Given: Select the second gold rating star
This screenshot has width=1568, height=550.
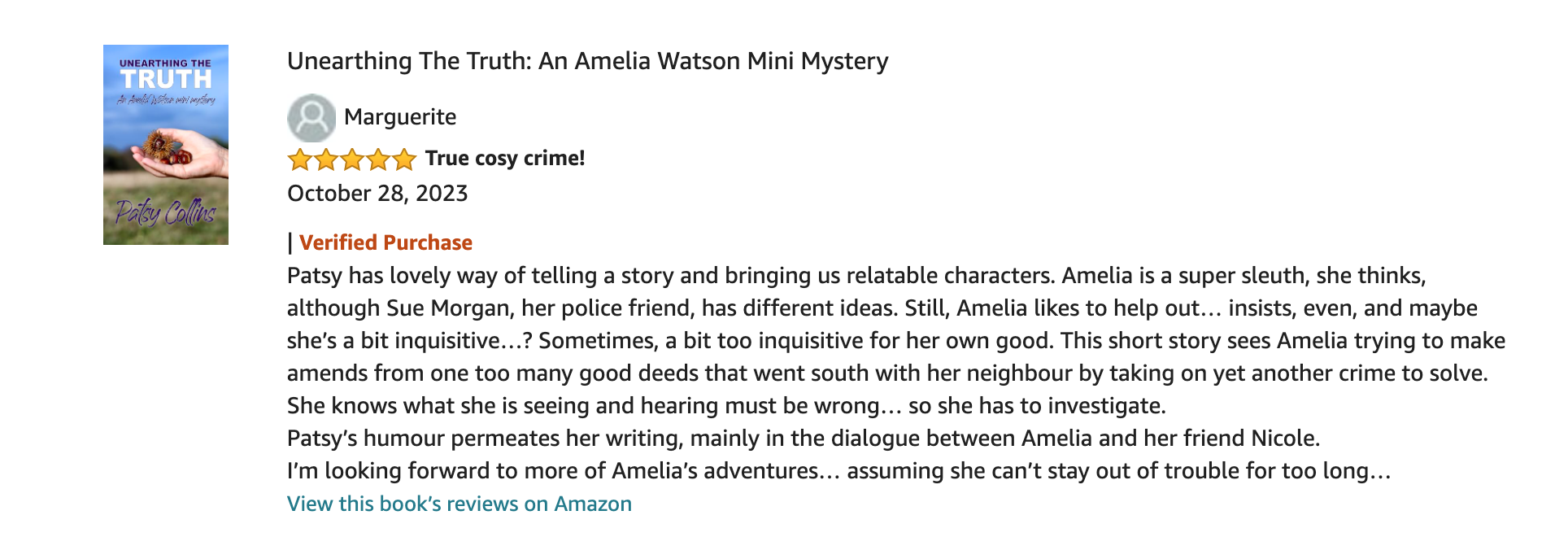Looking at the screenshot, I should pyautogui.click(x=326, y=159).
